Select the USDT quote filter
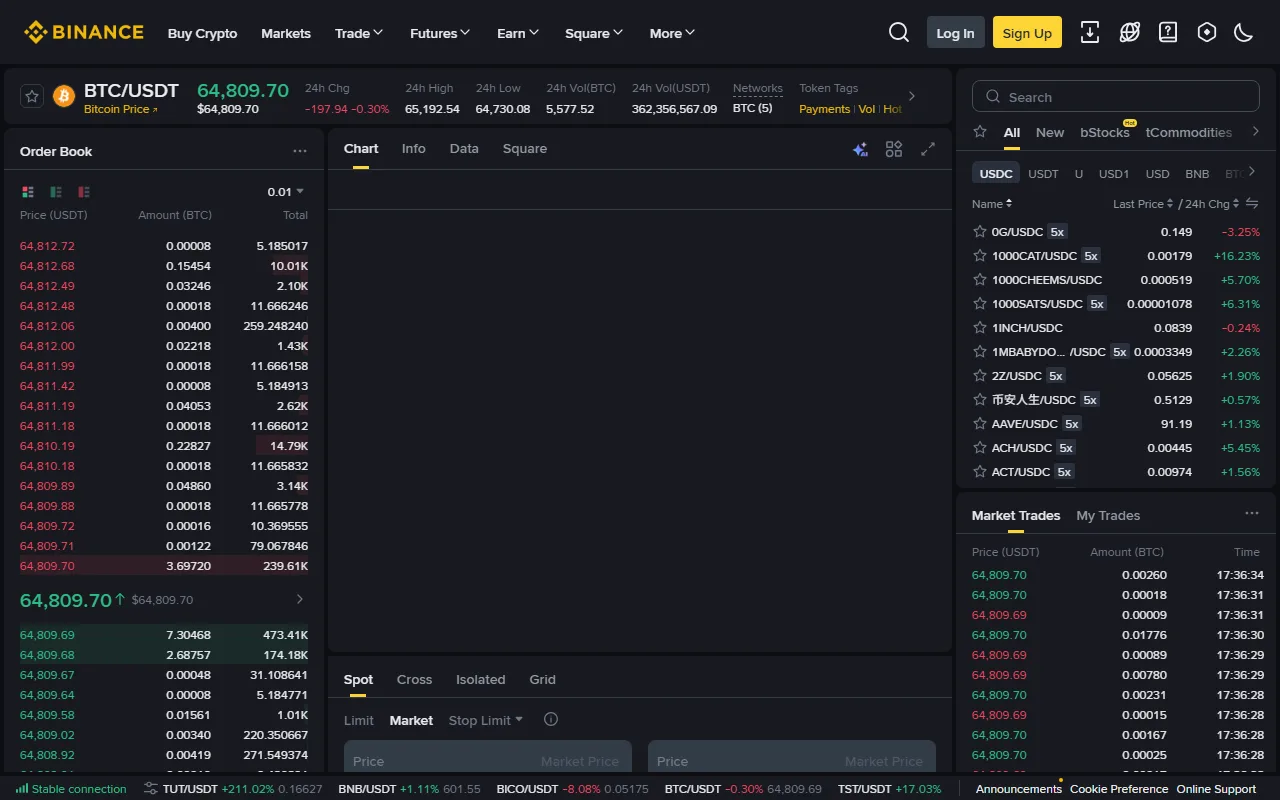This screenshot has height=800, width=1280. coord(1043,173)
